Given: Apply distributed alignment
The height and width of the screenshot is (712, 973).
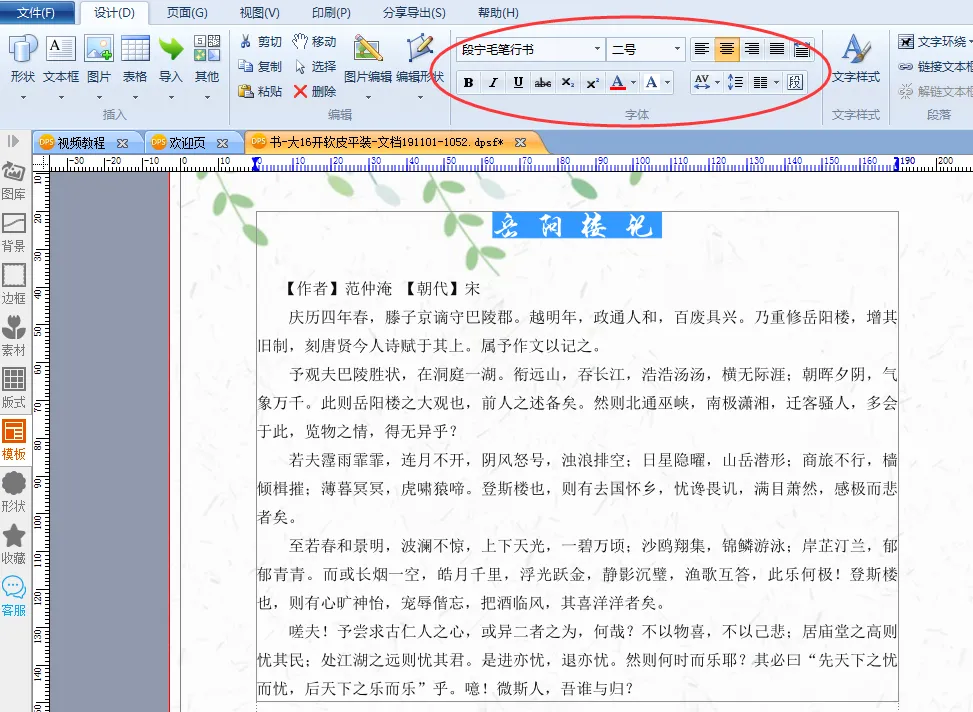Looking at the screenshot, I should click(x=801, y=49).
